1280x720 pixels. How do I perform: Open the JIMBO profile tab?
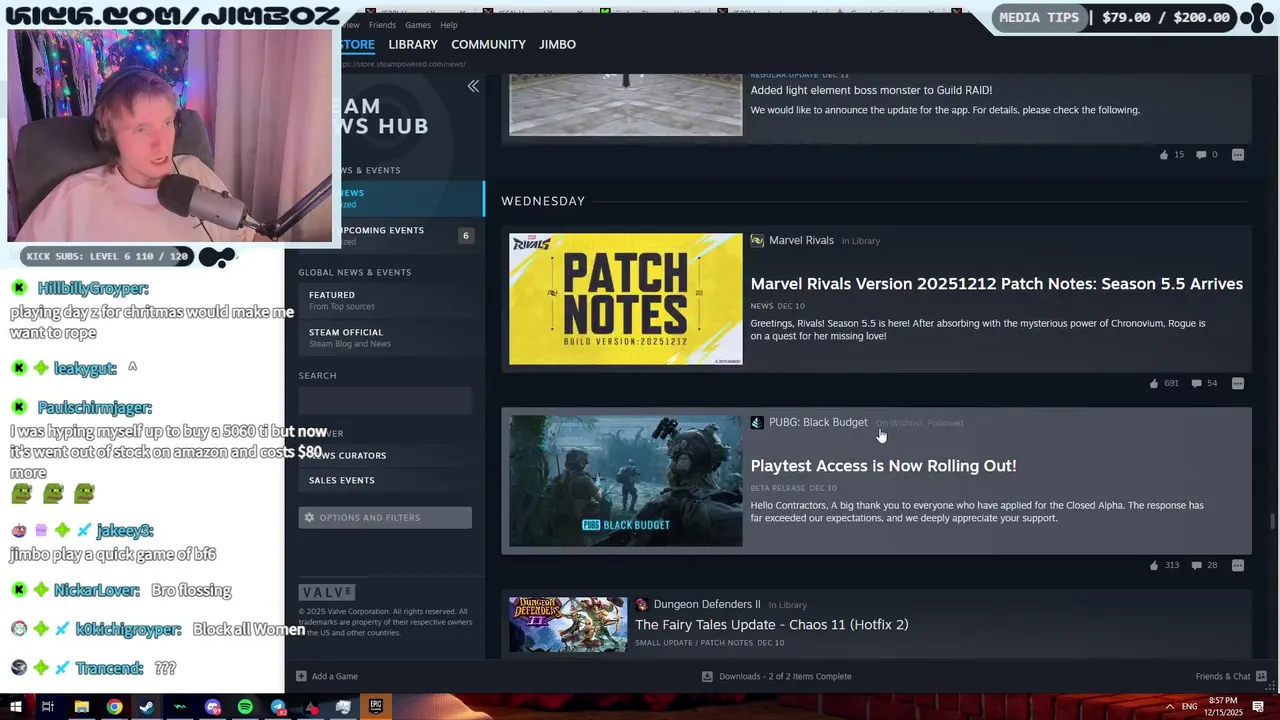tap(557, 44)
